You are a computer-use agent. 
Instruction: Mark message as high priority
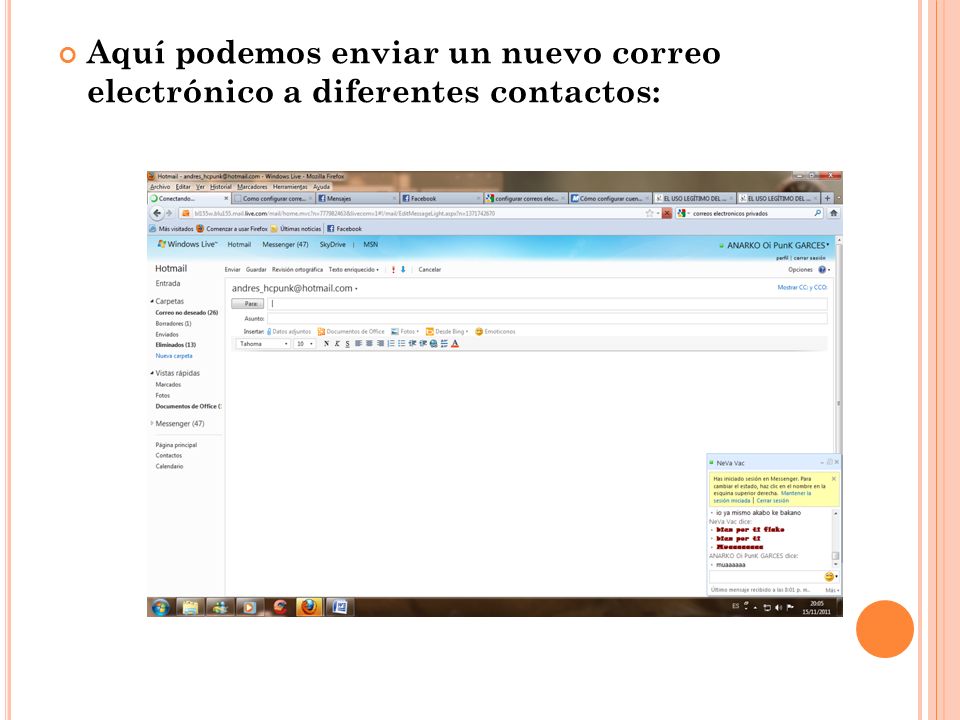click(393, 269)
